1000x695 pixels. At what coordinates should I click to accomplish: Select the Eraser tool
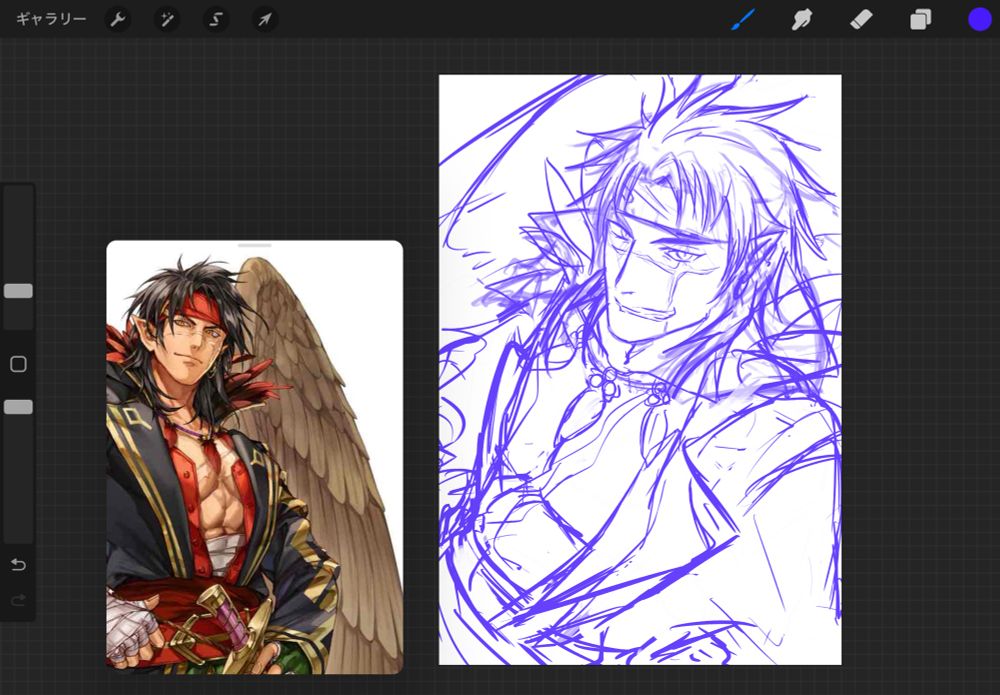coord(861,20)
